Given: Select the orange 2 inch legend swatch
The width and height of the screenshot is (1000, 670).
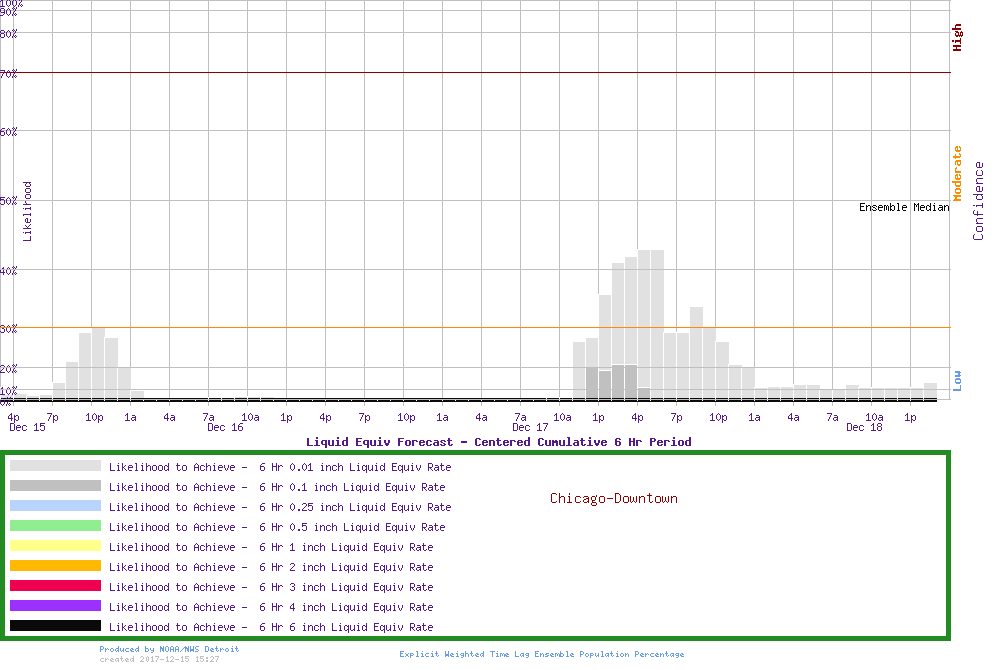Looking at the screenshot, I should (x=55, y=566).
